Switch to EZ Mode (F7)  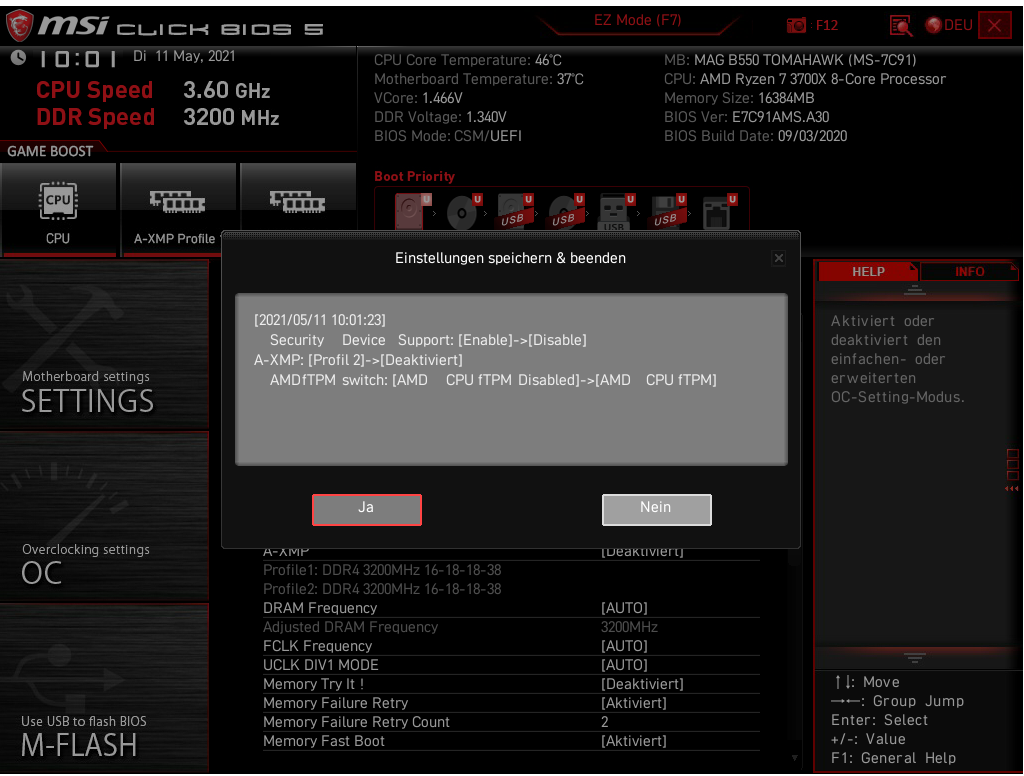637,21
